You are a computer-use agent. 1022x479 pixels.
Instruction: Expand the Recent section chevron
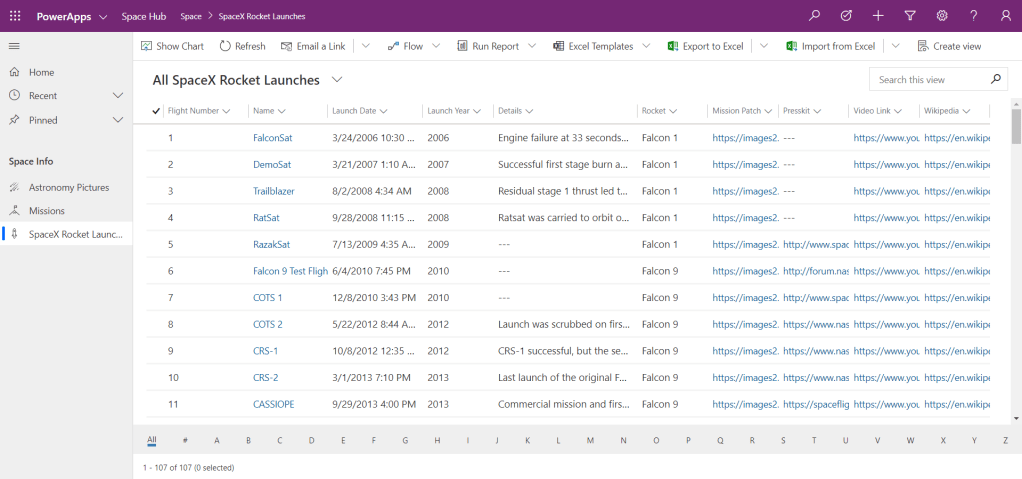118,96
